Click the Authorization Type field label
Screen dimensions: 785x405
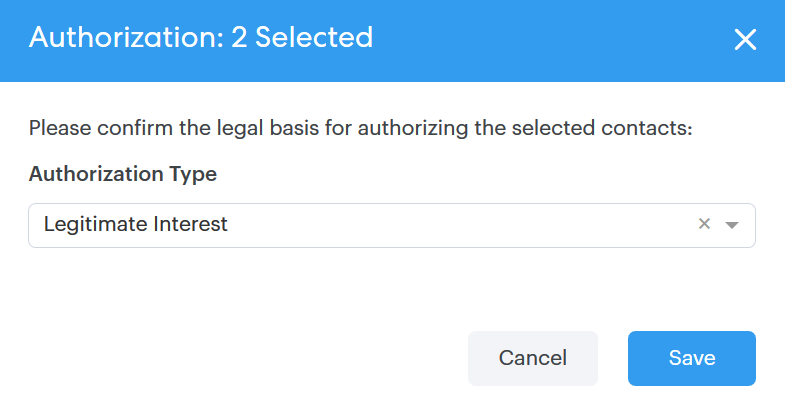coord(123,174)
